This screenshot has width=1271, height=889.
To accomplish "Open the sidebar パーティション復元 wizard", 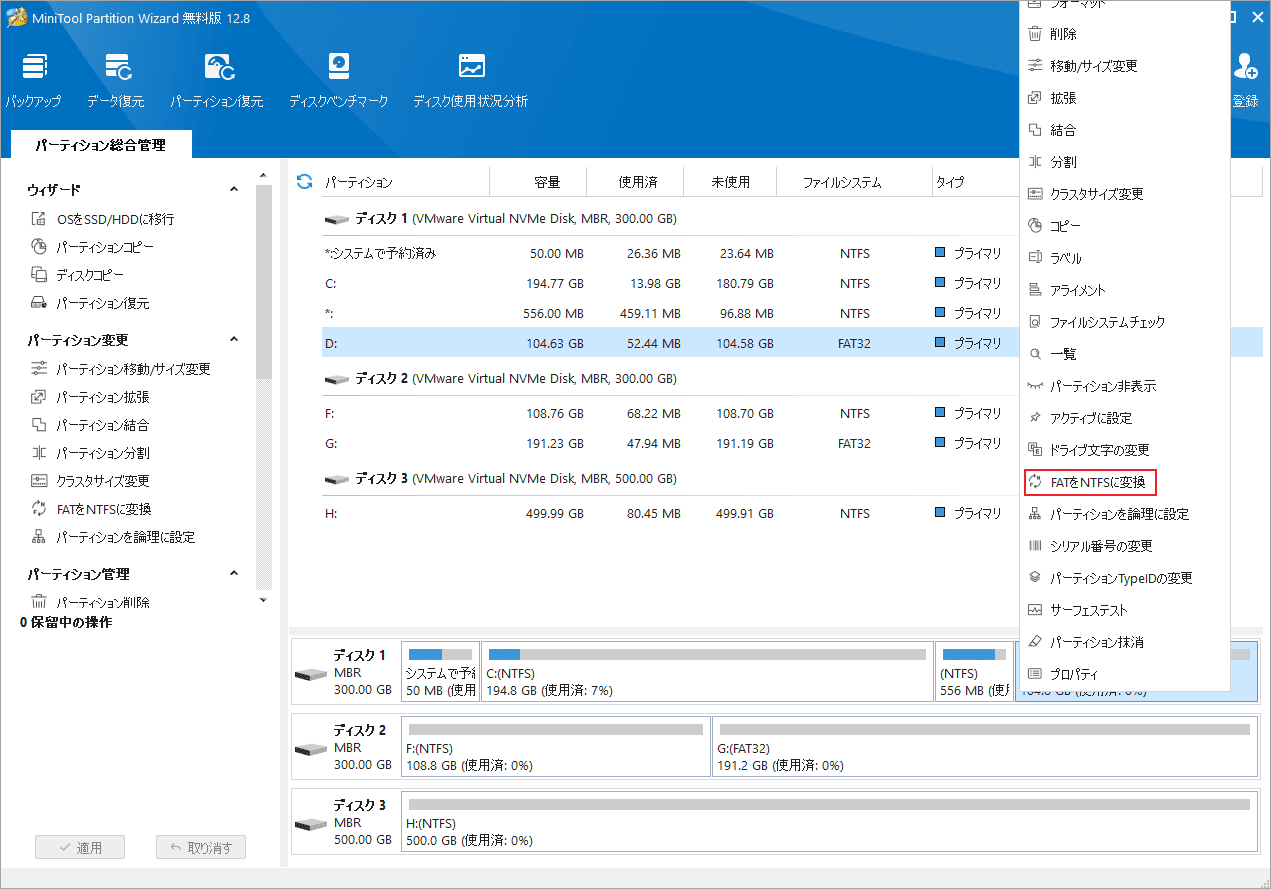I will [90, 303].
